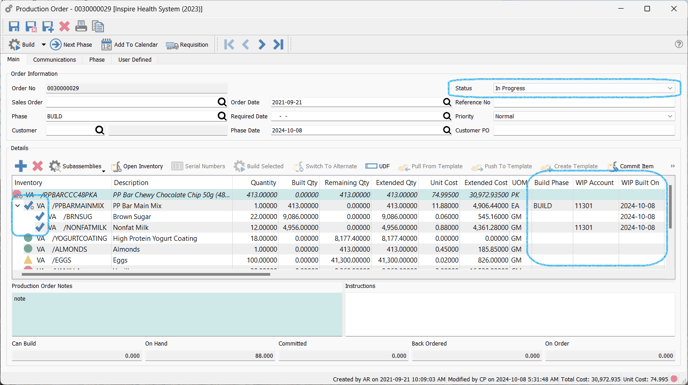Click the red Remove detail X icon
The height and width of the screenshot is (385, 688).
38,166
